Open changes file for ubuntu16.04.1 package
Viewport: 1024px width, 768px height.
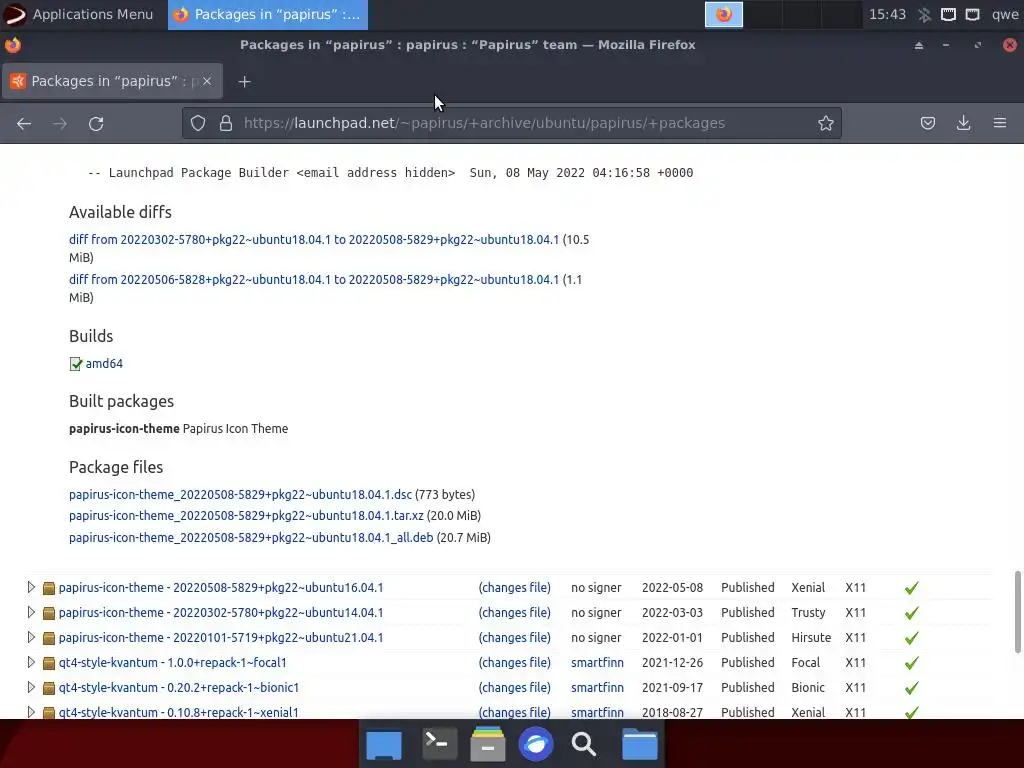[x=515, y=588]
